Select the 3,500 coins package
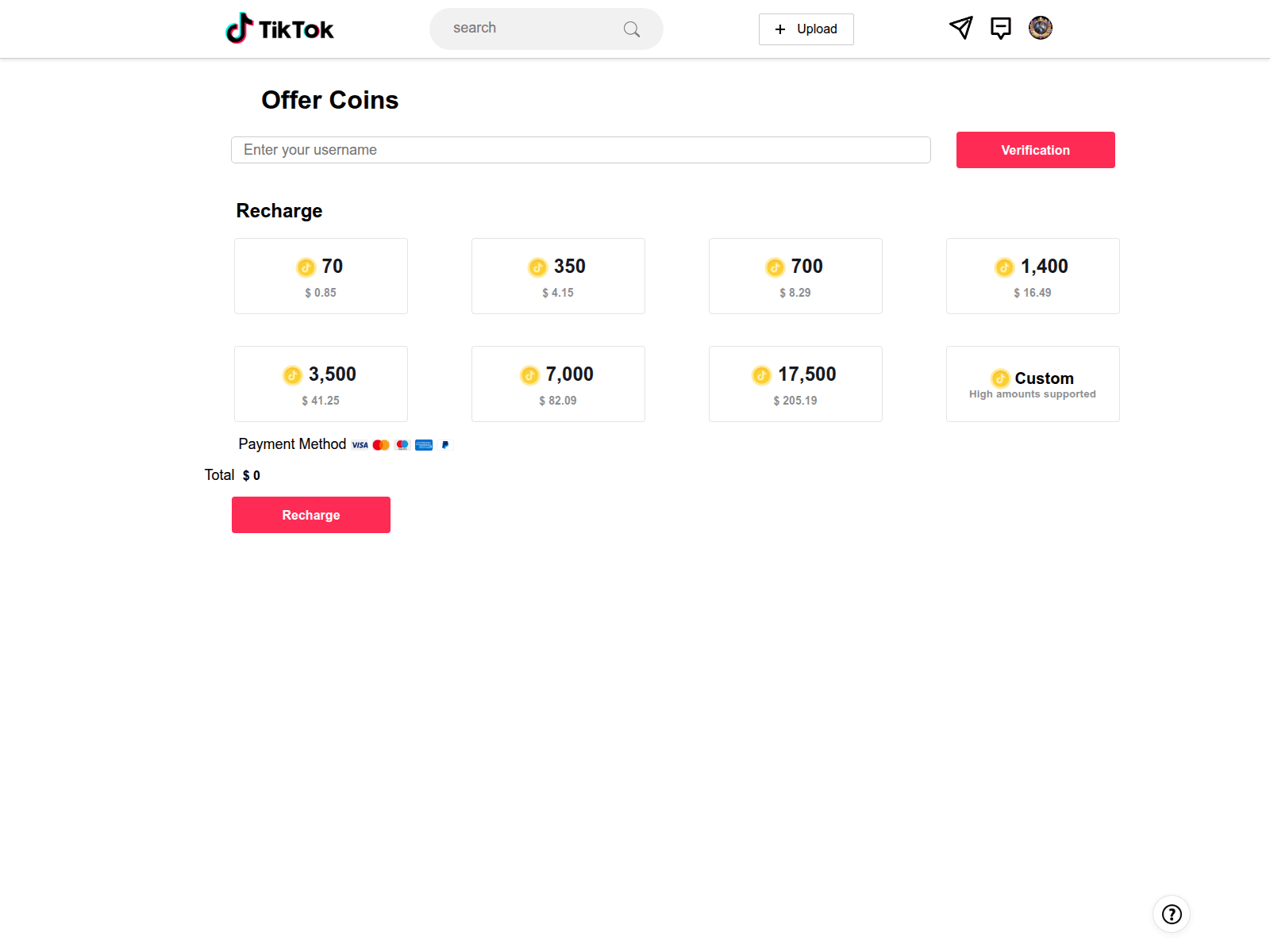 coord(321,384)
